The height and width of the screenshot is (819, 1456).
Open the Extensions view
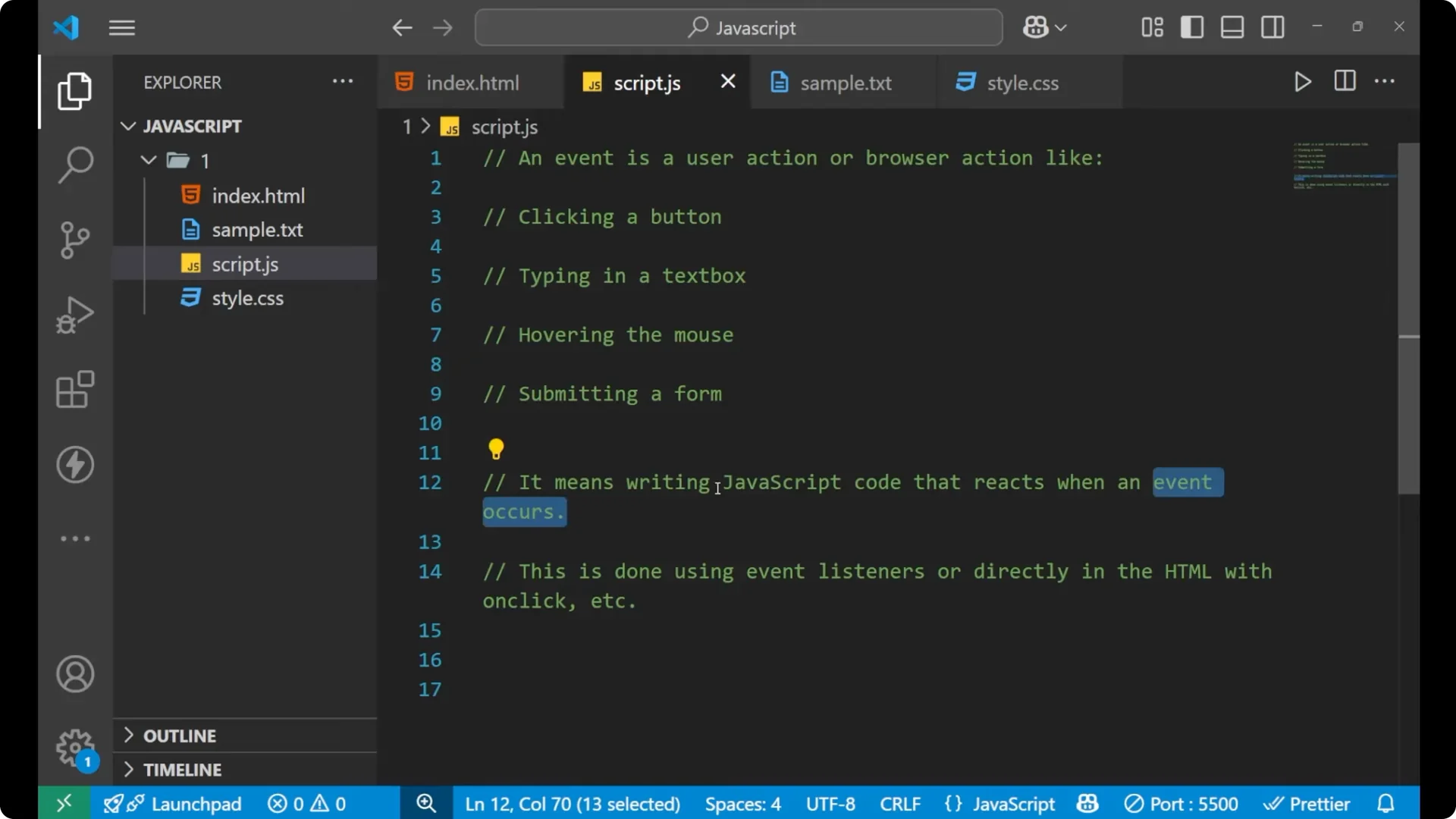pyautogui.click(x=74, y=390)
